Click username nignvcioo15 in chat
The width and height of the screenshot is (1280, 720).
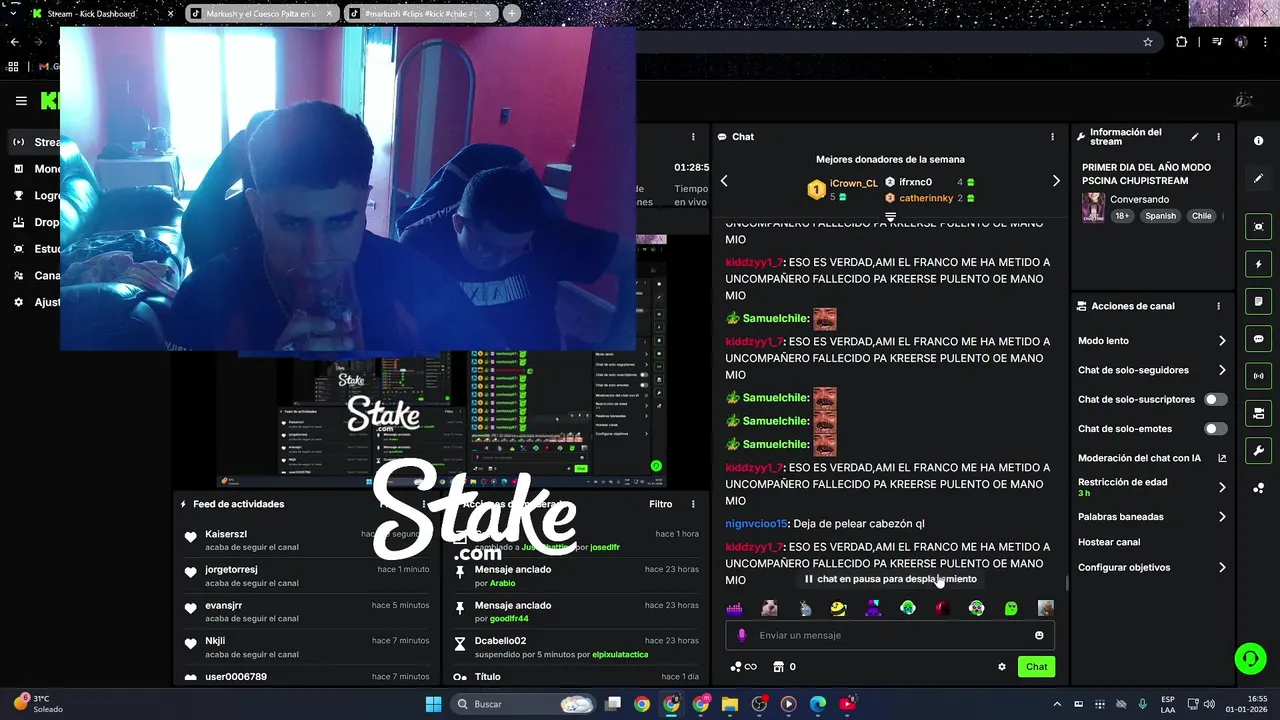pos(757,524)
